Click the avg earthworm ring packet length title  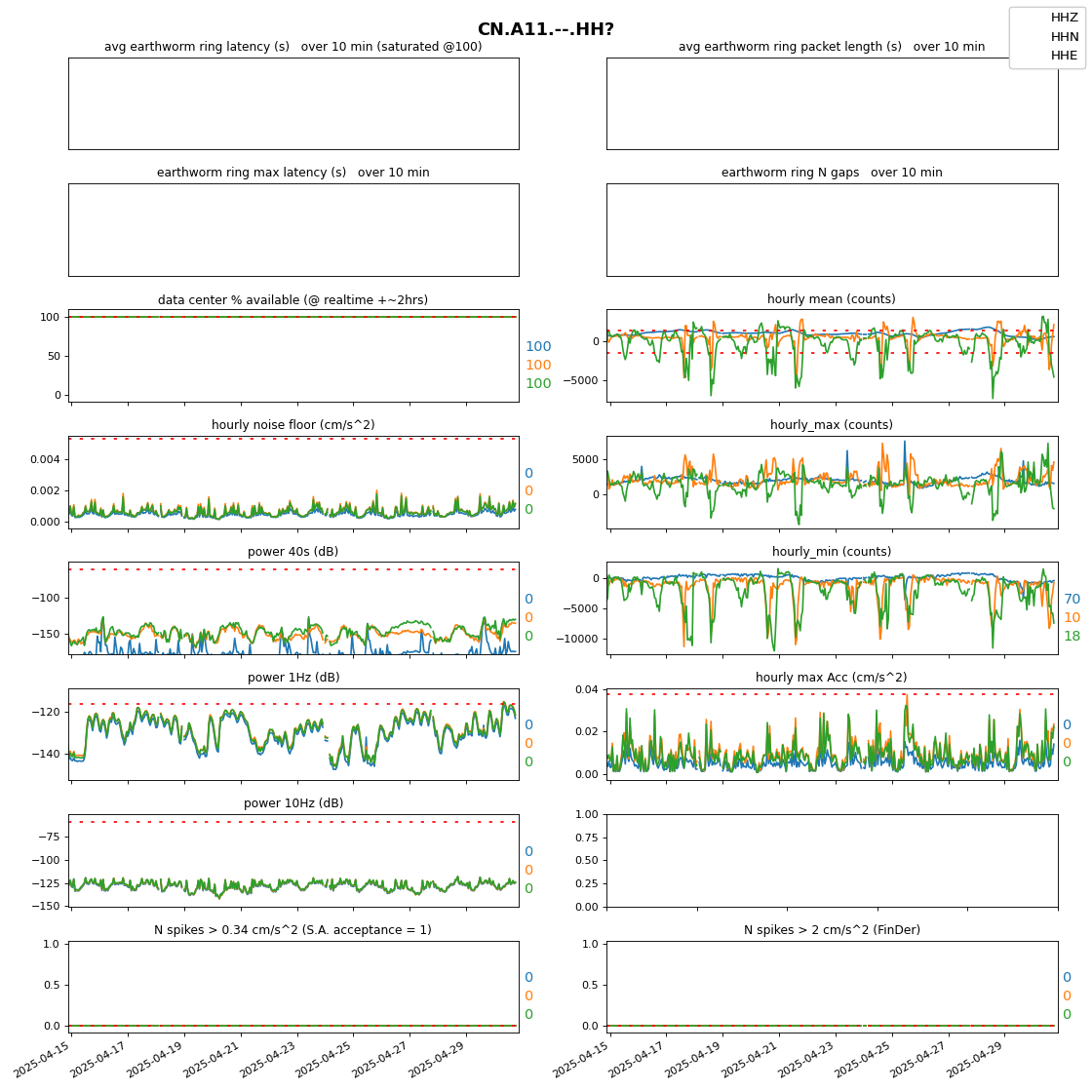point(832,47)
